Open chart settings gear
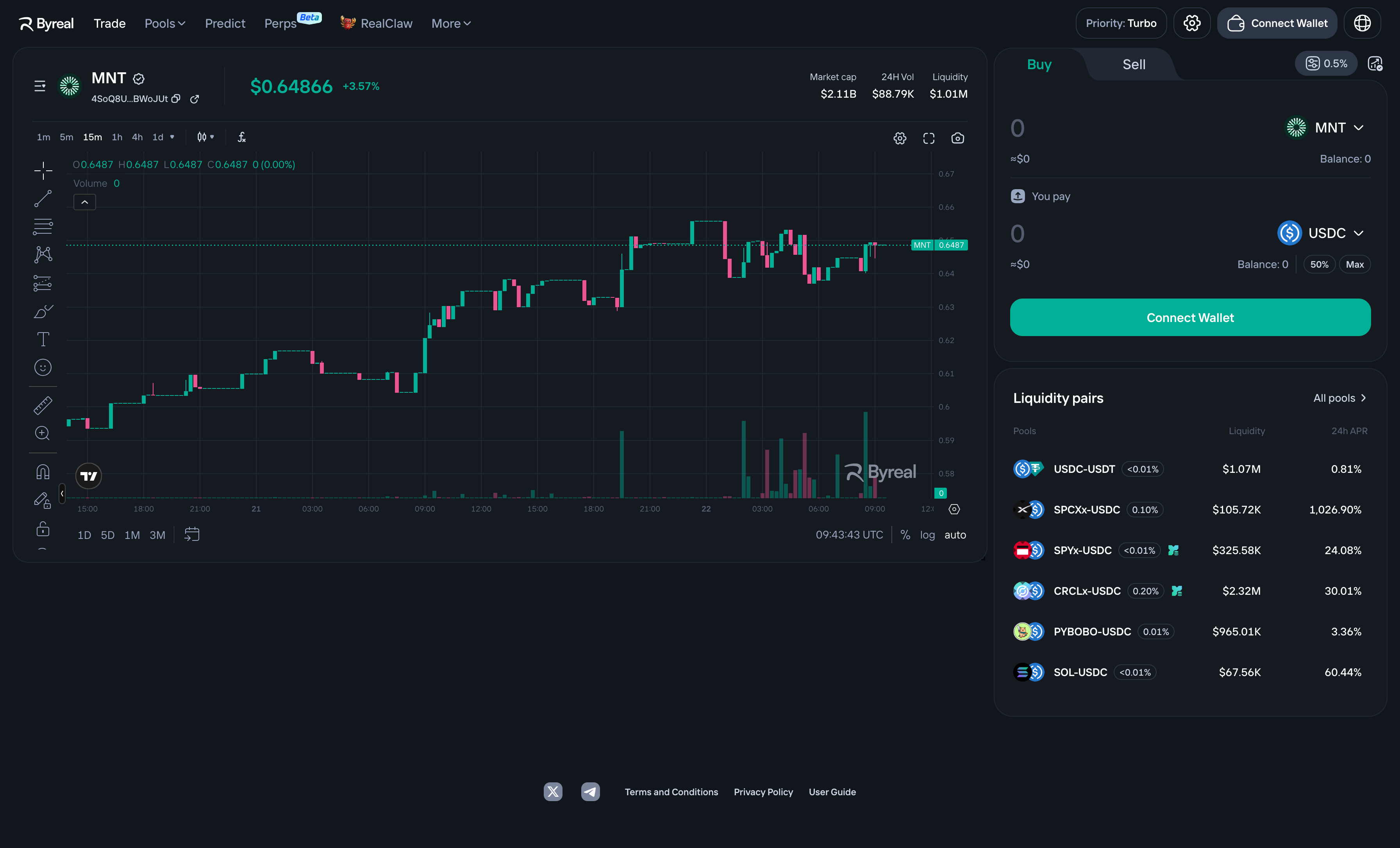 [x=900, y=138]
